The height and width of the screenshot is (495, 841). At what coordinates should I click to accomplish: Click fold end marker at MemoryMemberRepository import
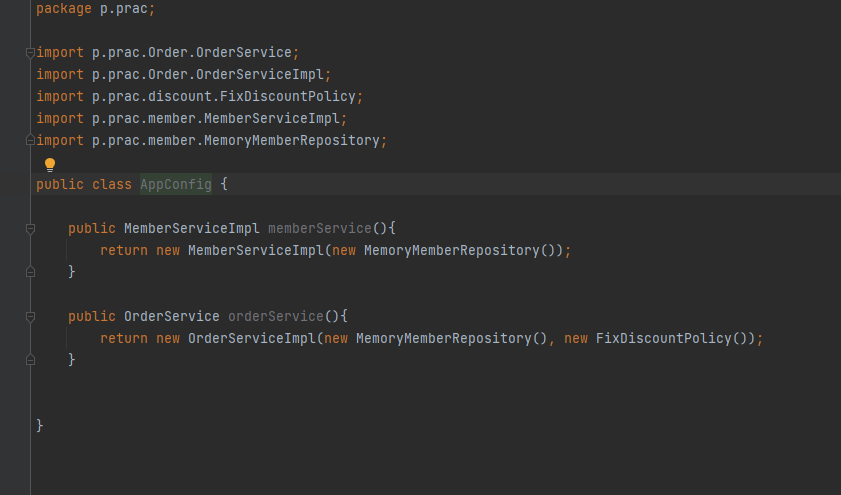(x=31, y=140)
